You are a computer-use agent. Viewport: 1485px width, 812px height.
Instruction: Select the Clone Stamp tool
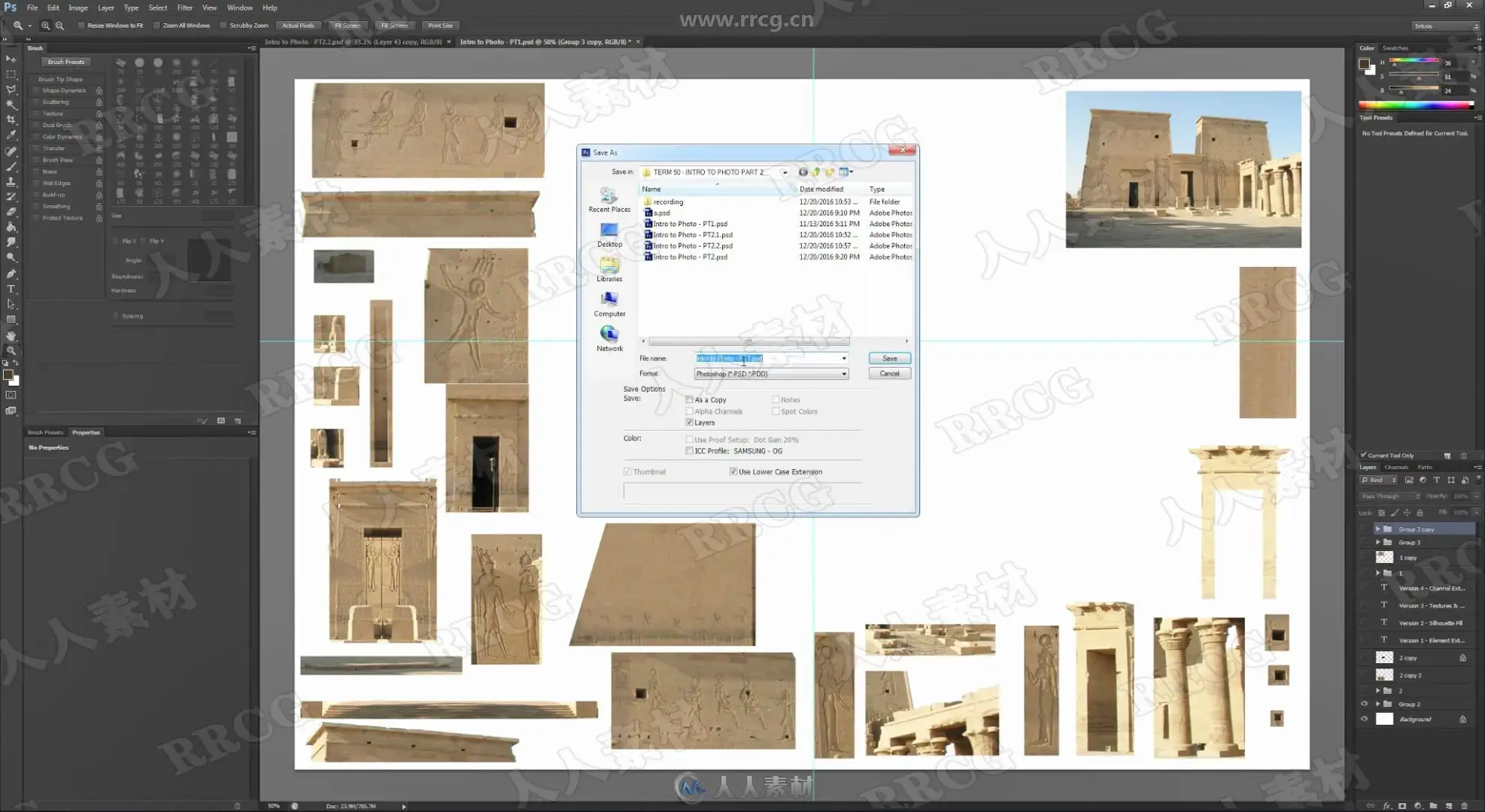(11, 181)
